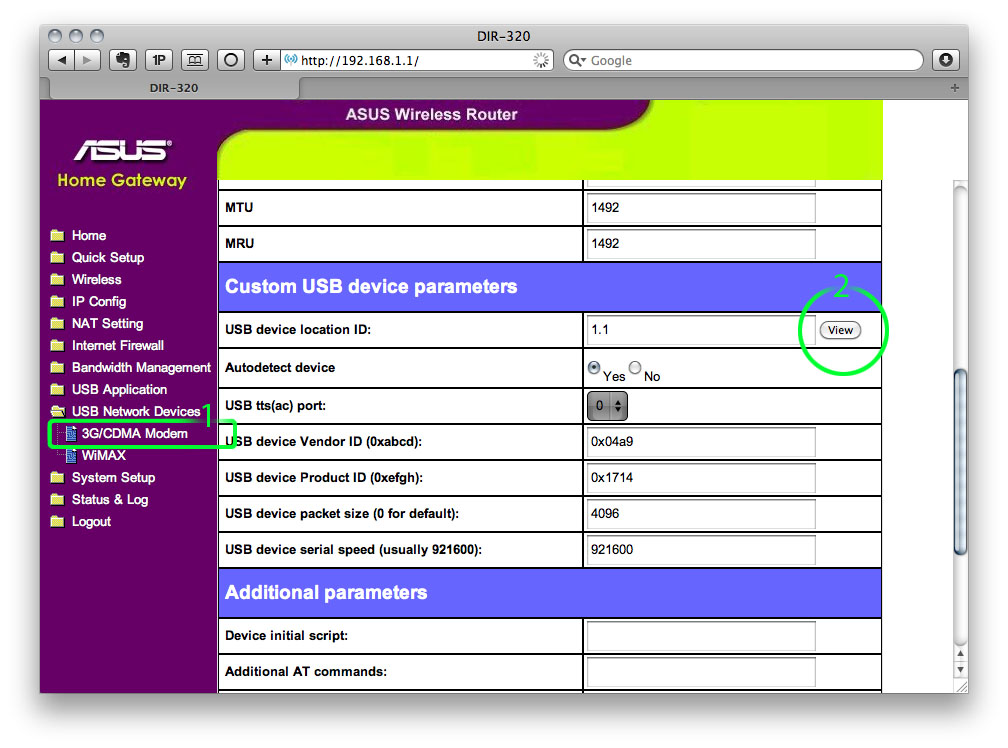Click the WiMAX page icon
The image size is (1008, 748).
(x=72, y=456)
